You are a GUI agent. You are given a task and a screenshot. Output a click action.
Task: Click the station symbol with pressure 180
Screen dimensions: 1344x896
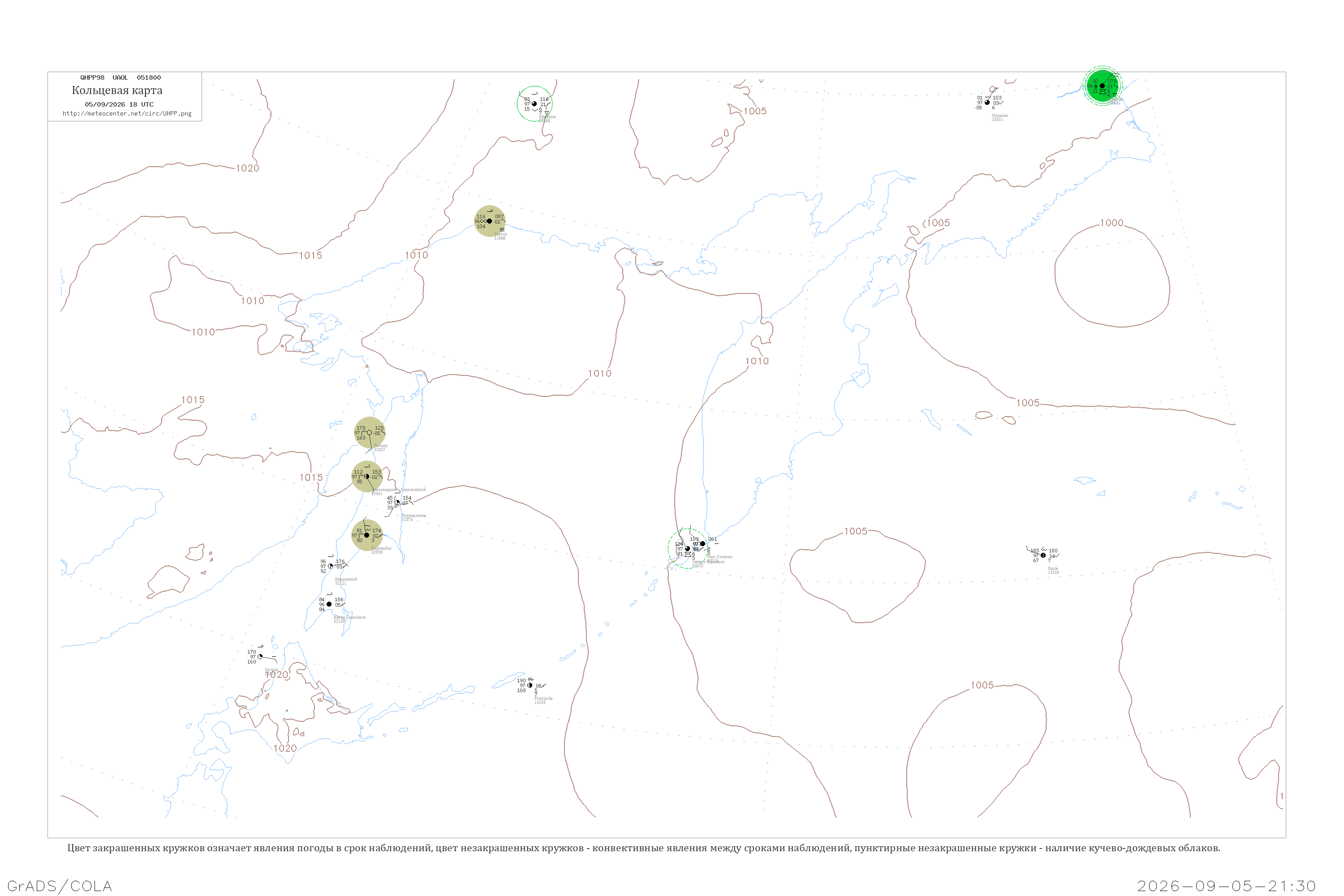point(1043,556)
